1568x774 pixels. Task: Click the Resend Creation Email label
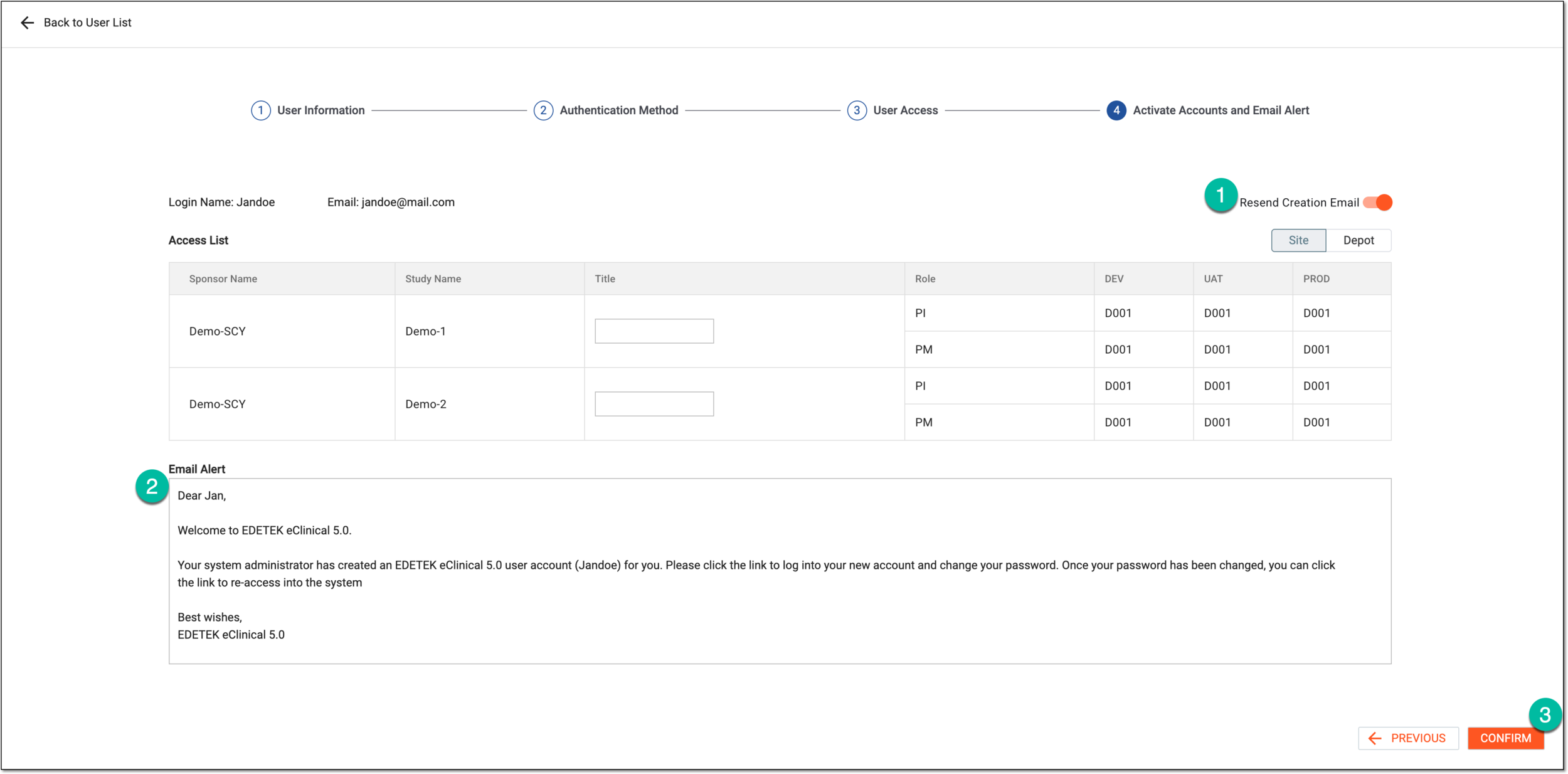point(1299,203)
